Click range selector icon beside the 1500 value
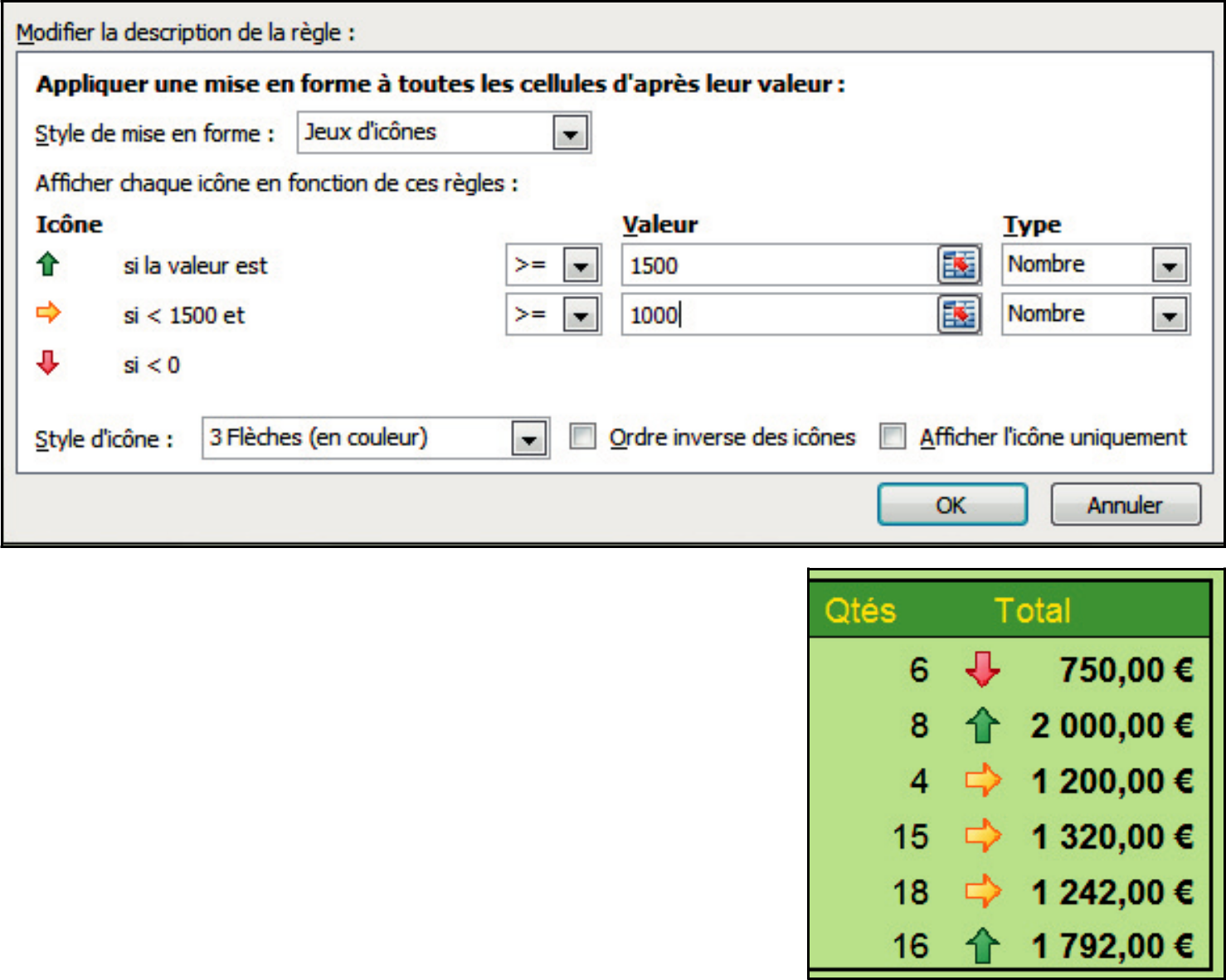The width and height of the screenshot is (1226, 980). (x=959, y=265)
